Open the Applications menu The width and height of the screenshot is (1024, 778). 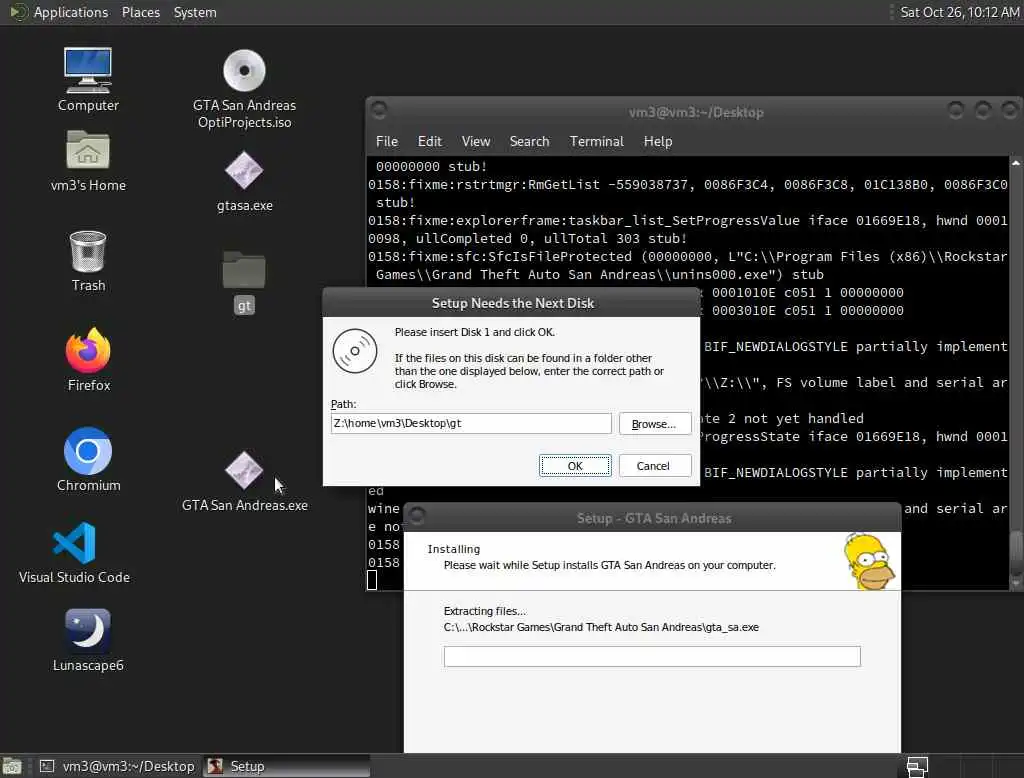[x=71, y=12]
